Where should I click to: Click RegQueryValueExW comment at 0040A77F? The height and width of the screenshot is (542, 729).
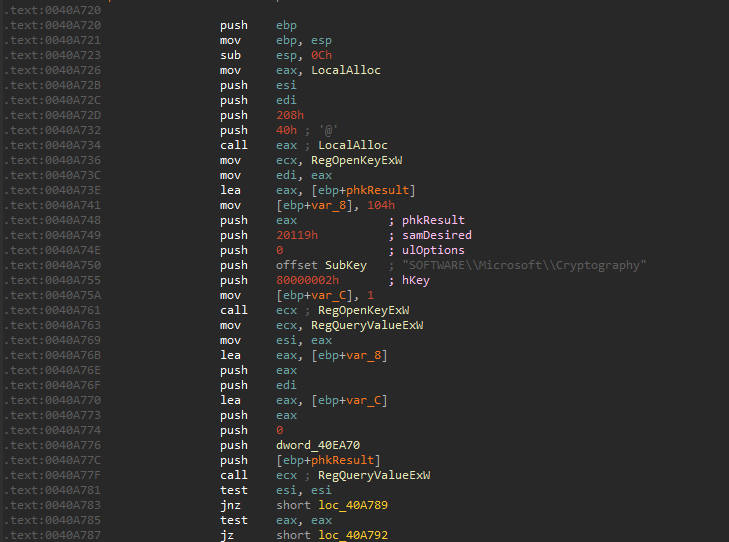click(374, 475)
